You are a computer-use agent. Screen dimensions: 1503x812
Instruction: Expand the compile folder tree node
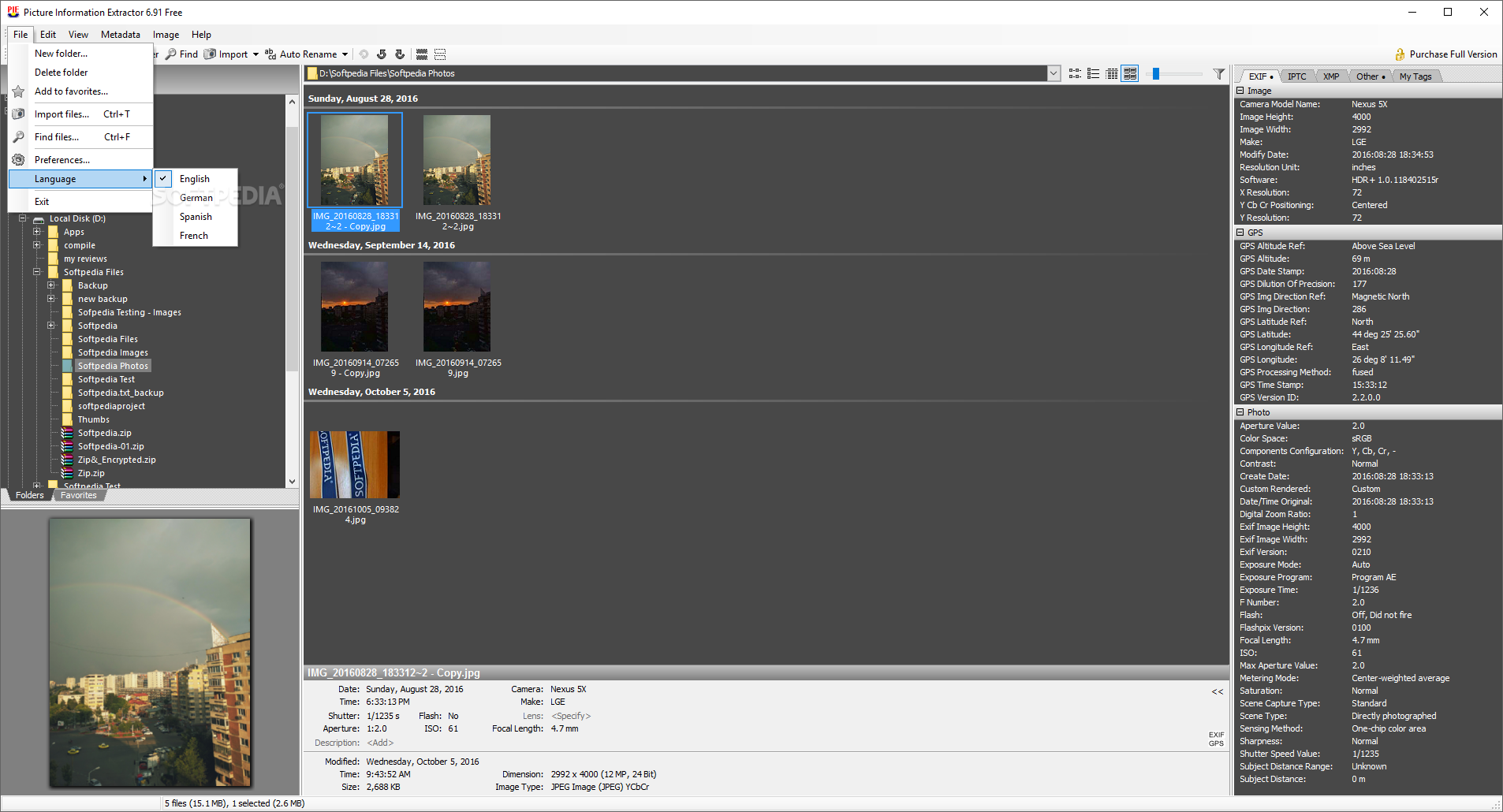[x=37, y=245]
